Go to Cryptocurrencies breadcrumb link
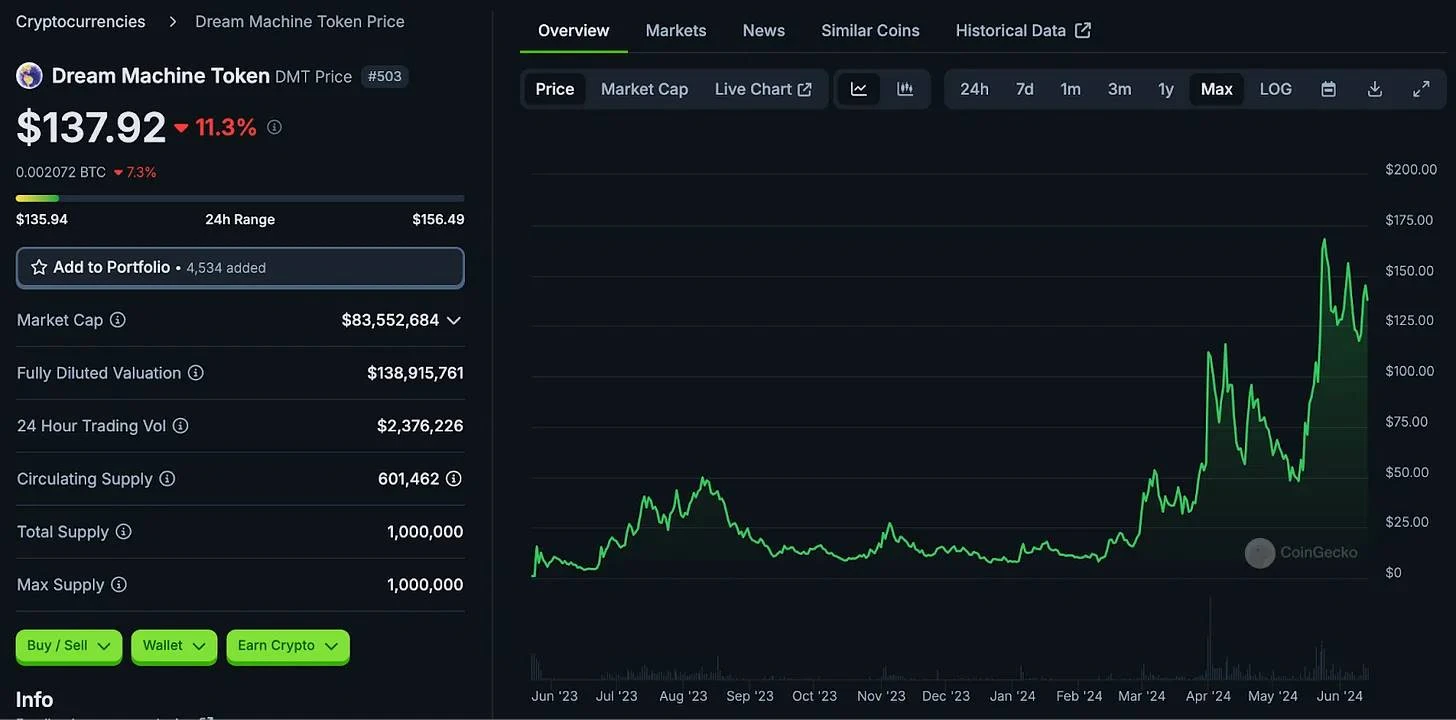 [80, 21]
